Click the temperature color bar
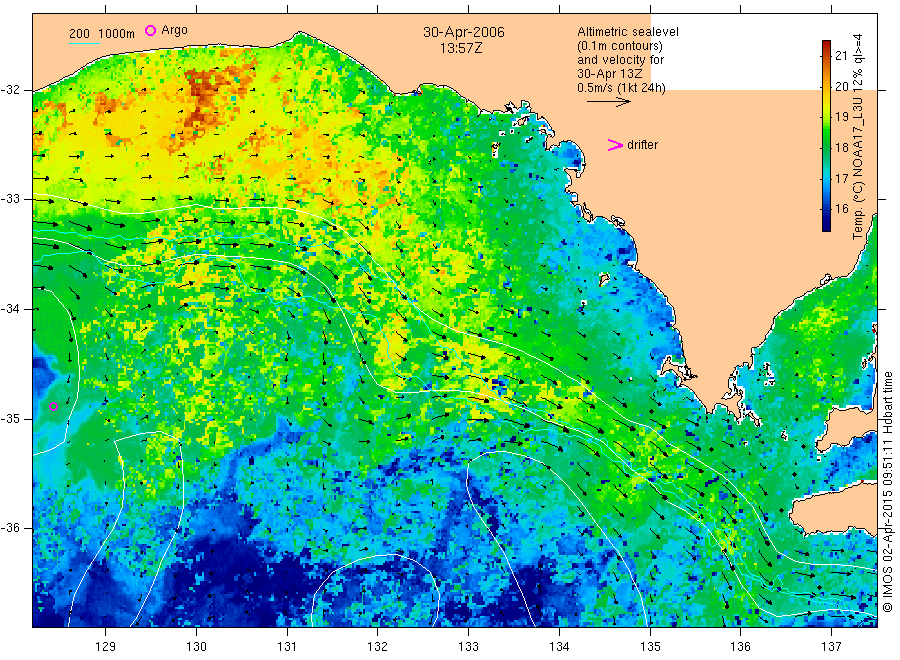The height and width of the screenshot is (660, 900). point(827,136)
